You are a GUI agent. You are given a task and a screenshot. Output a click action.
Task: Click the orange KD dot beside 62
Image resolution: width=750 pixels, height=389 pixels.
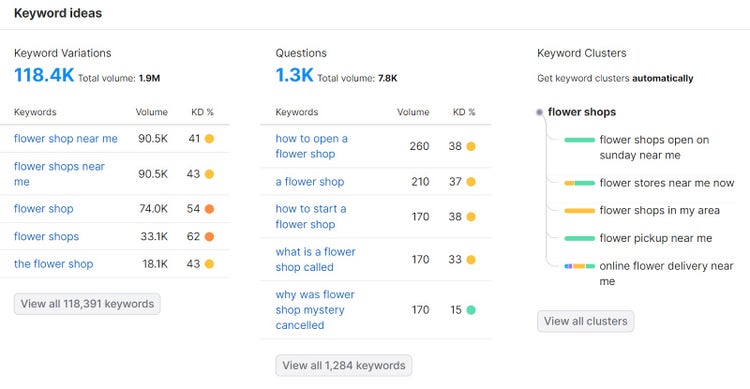coord(209,236)
